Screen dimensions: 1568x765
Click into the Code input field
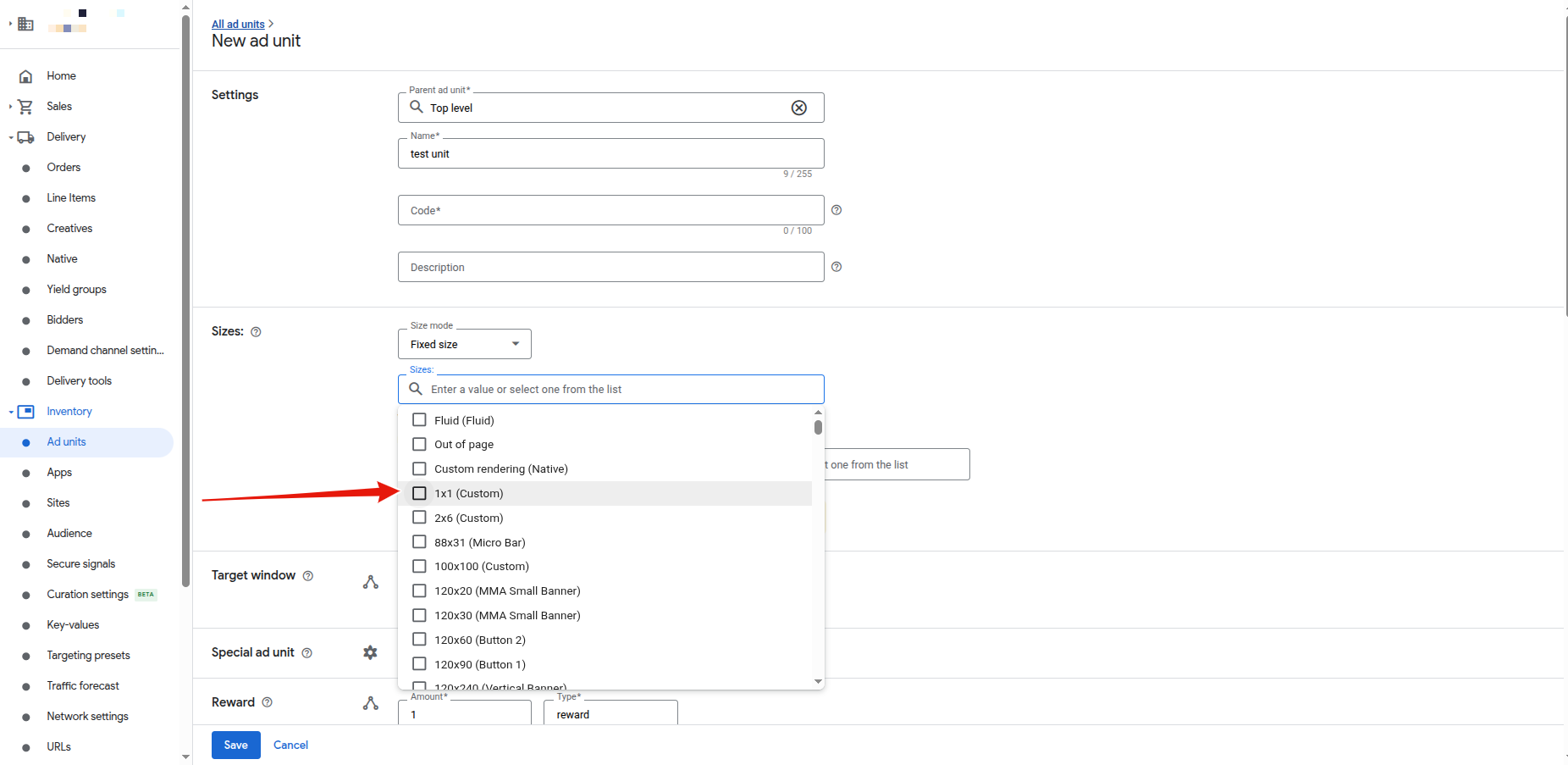610,211
